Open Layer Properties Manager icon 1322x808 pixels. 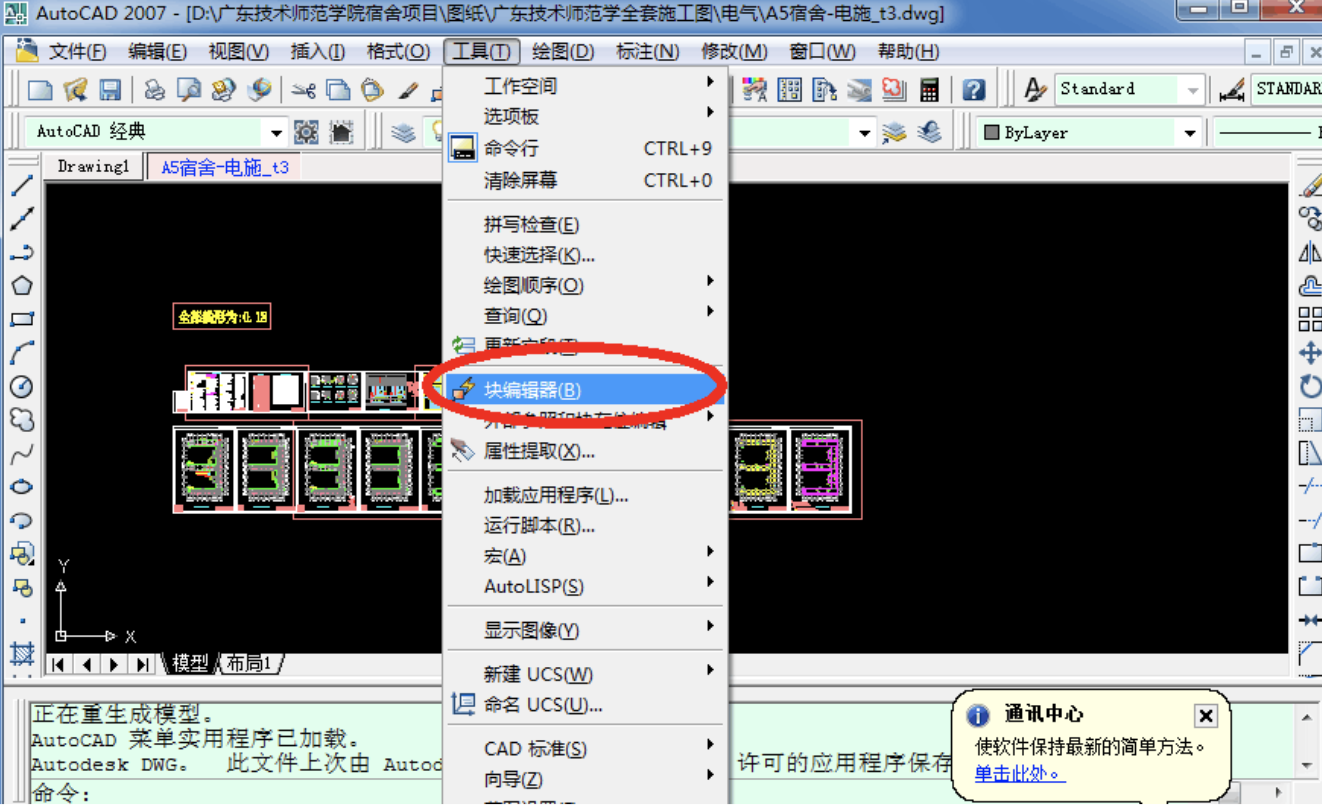coord(403,132)
